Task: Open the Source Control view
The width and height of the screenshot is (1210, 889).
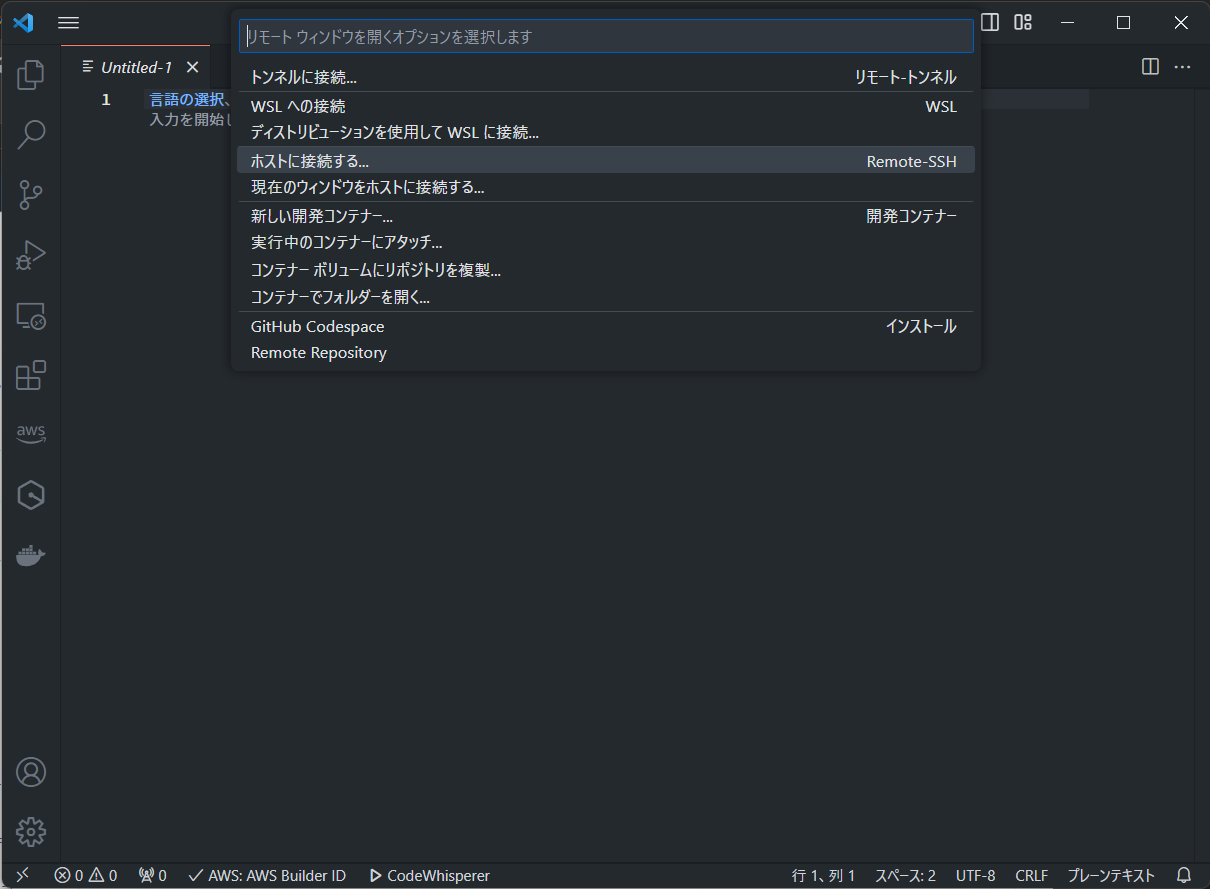Action: [x=31, y=195]
